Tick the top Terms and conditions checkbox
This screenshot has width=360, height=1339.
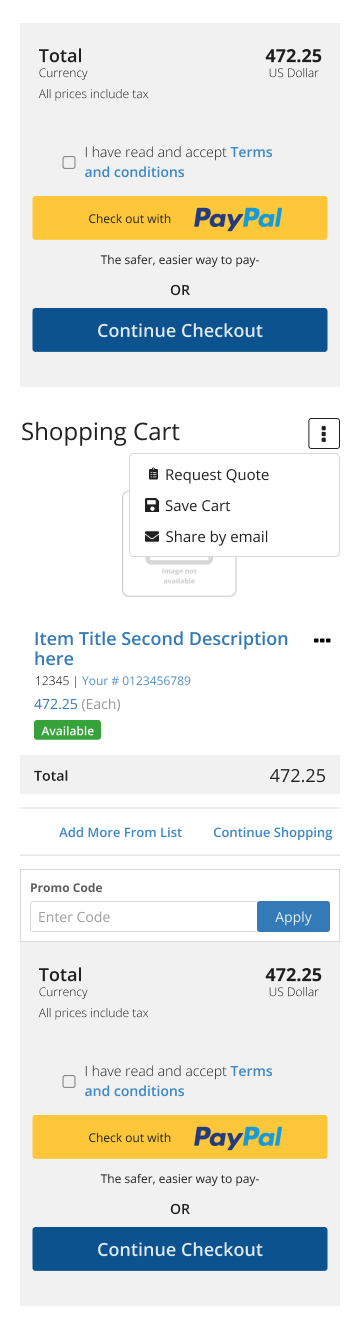point(69,162)
